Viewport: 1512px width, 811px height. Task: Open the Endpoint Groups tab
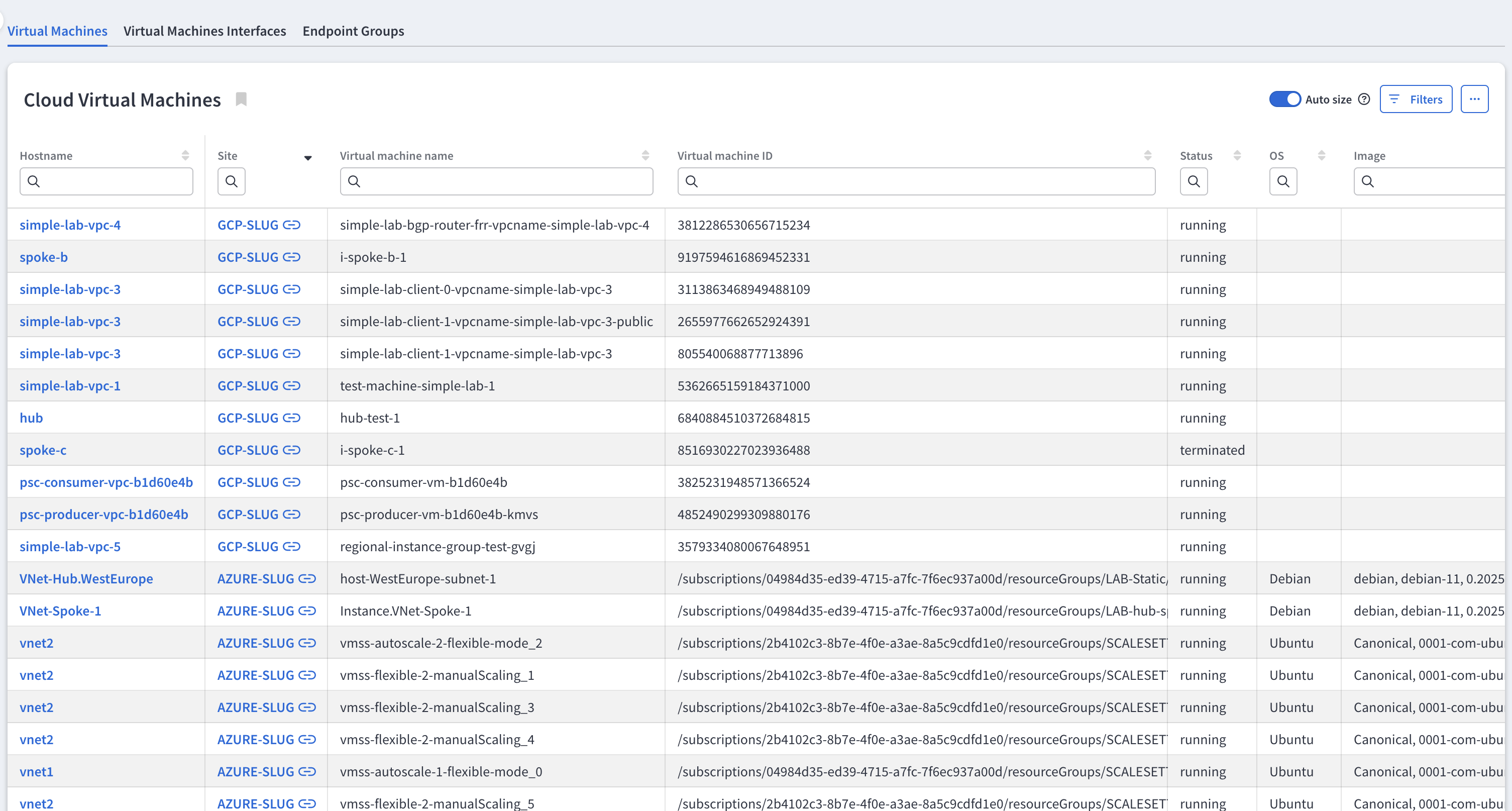click(353, 31)
